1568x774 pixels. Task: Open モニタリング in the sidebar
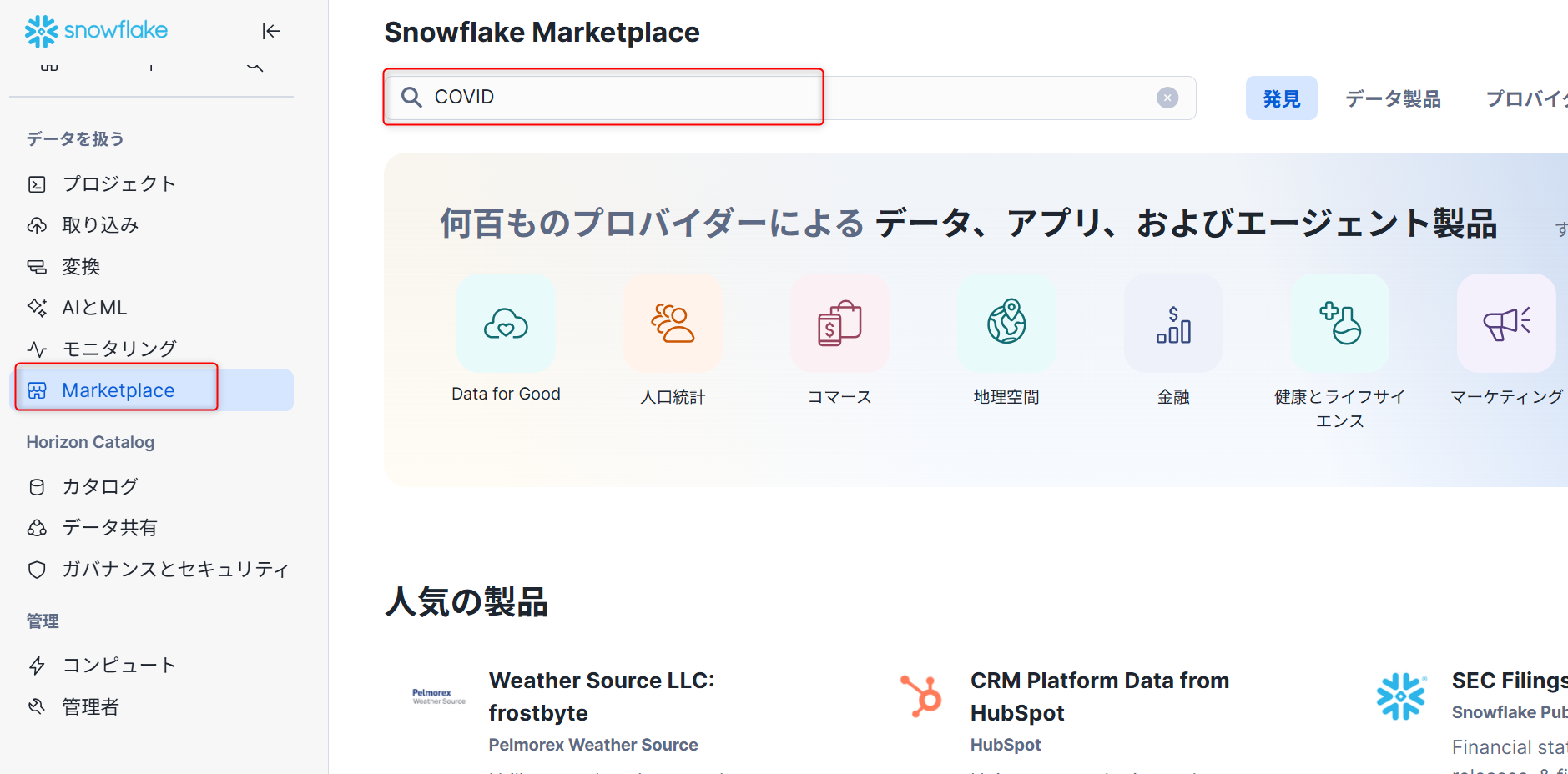151,349
